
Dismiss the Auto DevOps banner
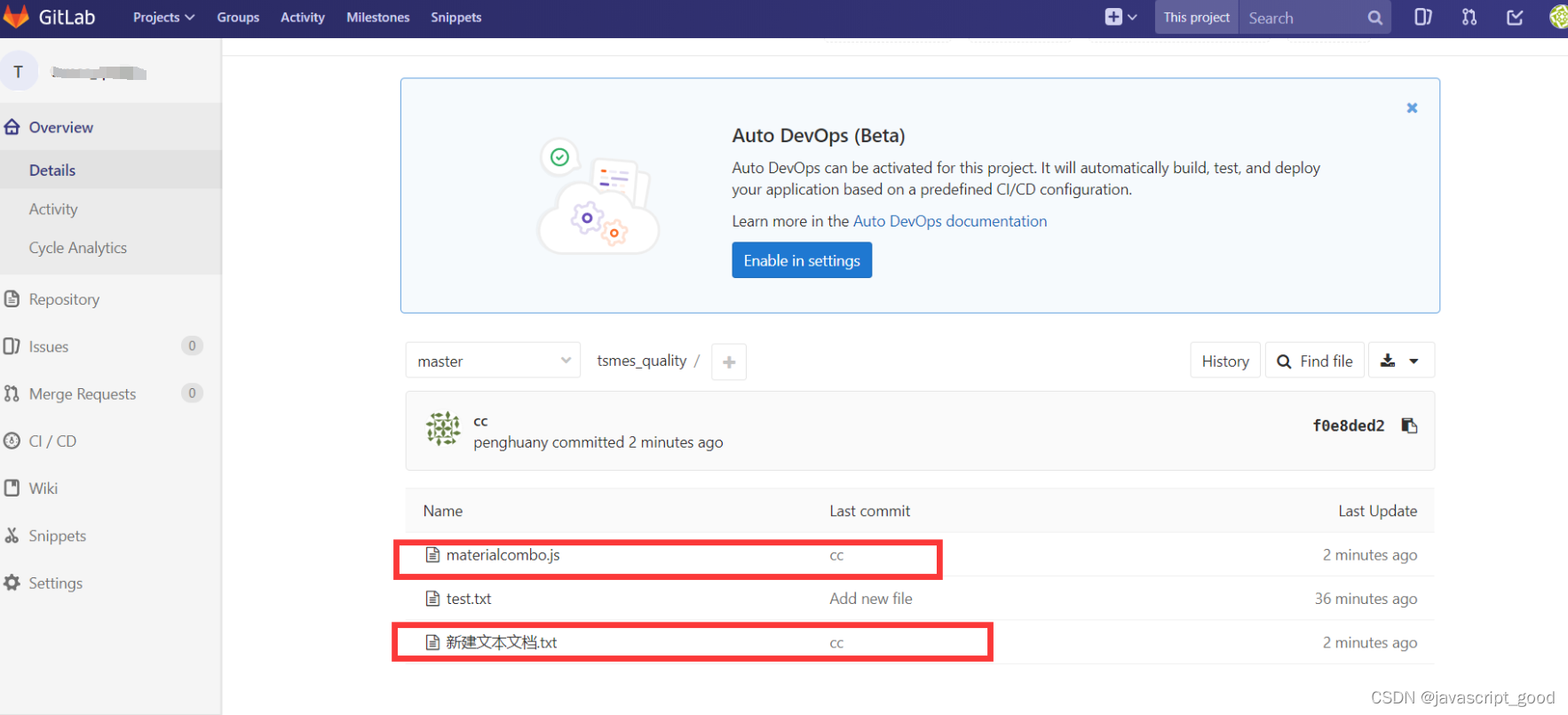(x=1412, y=107)
